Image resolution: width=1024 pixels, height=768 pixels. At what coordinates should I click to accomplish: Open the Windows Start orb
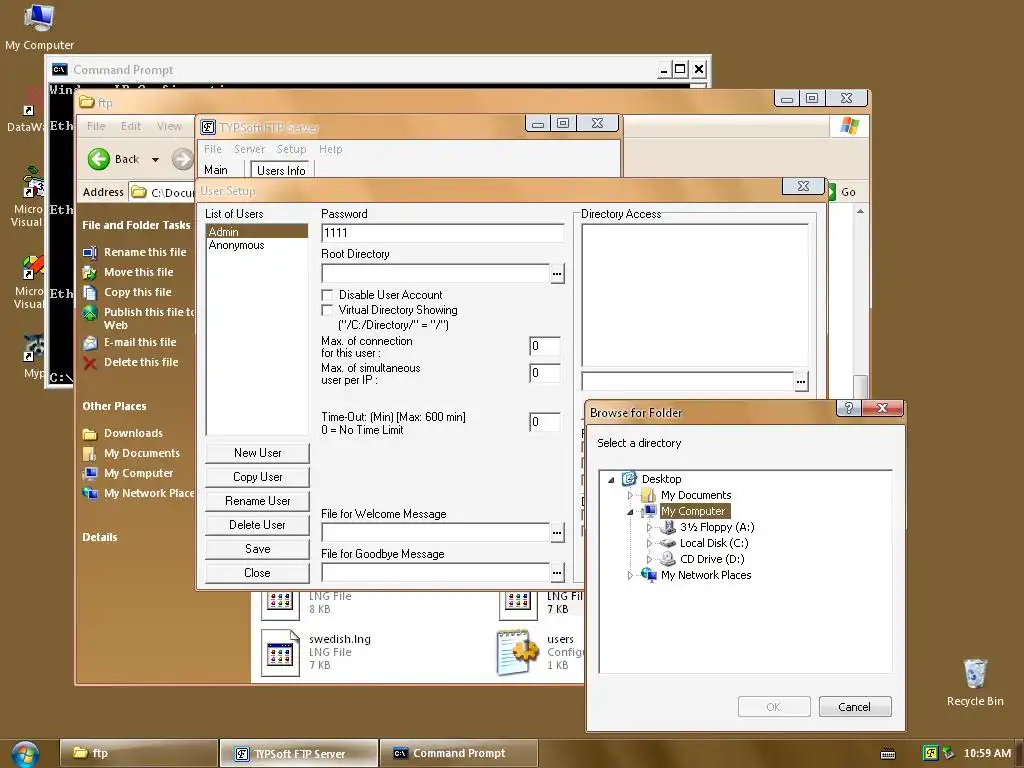pos(25,754)
